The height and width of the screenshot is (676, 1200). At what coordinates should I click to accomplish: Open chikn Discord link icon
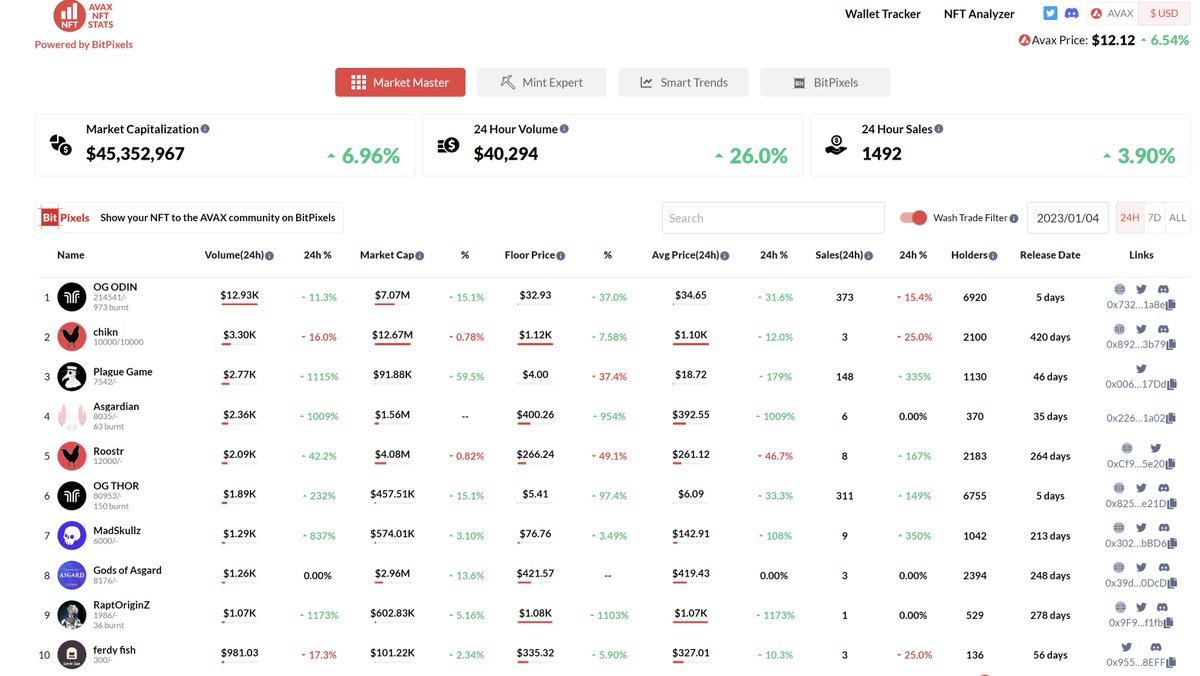pos(1163,329)
